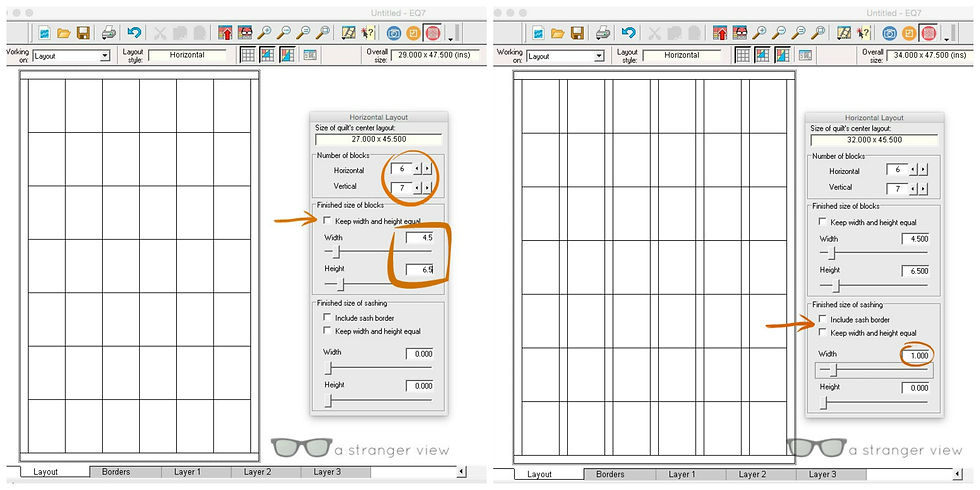Image resolution: width=980 pixels, height=490 pixels.
Task: Click Layout style Horizontal field in left window
Action: pyautogui.click(x=187, y=55)
